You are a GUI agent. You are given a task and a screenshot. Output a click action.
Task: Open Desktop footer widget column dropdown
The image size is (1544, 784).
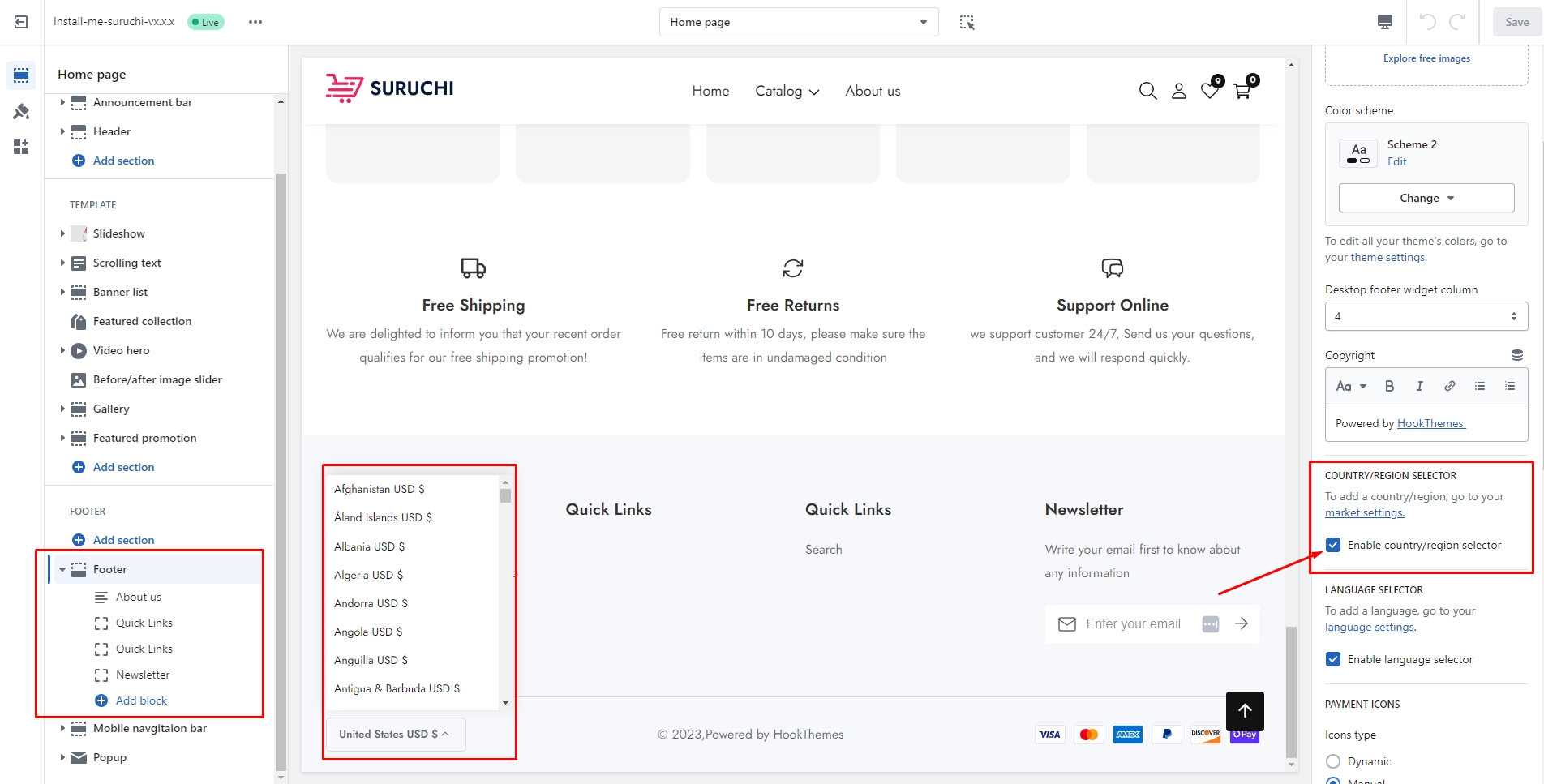click(1426, 316)
